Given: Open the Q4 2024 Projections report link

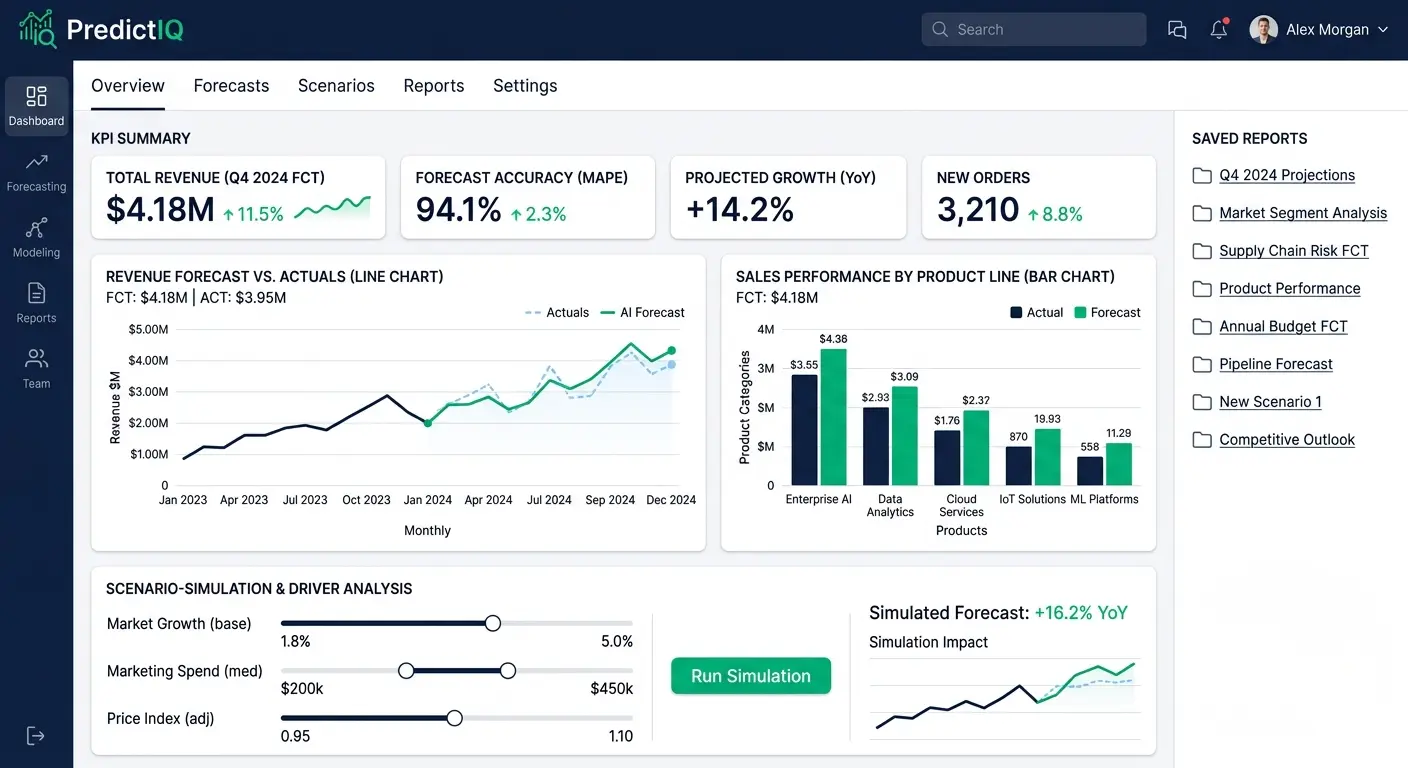Looking at the screenshot, I should coord(1287,176).
